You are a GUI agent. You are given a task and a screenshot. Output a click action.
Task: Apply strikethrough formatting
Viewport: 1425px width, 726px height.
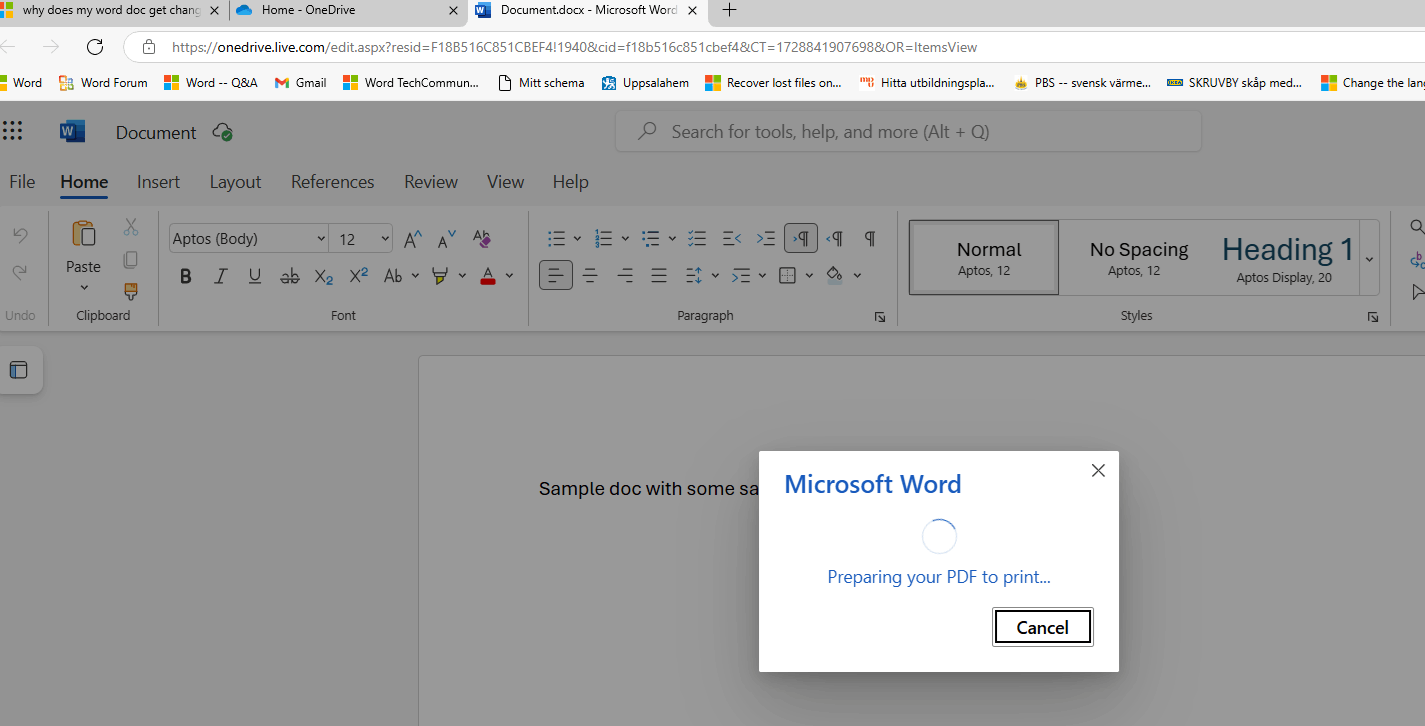point(290,276)
